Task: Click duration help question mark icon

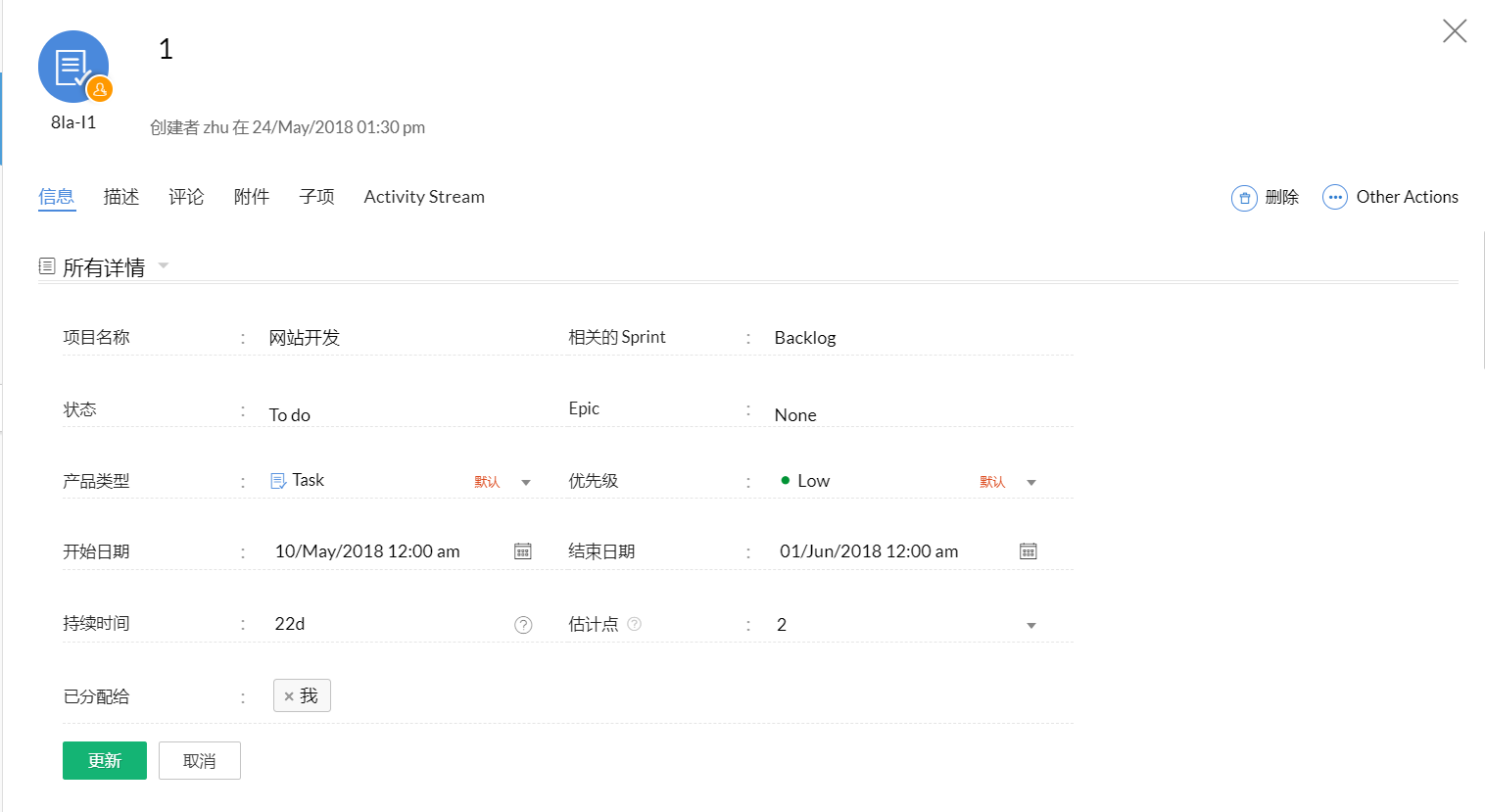Action: point(523,625)
